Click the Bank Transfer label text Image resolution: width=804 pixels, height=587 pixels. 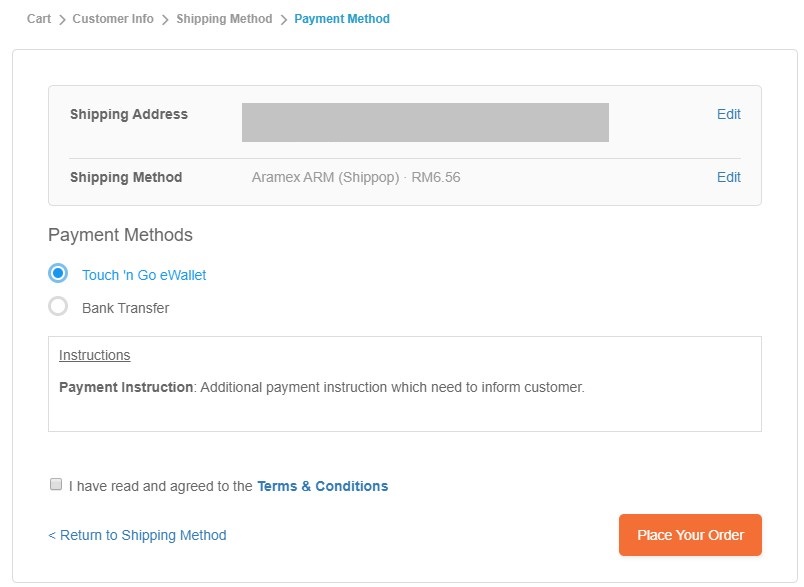click(126, 308)
